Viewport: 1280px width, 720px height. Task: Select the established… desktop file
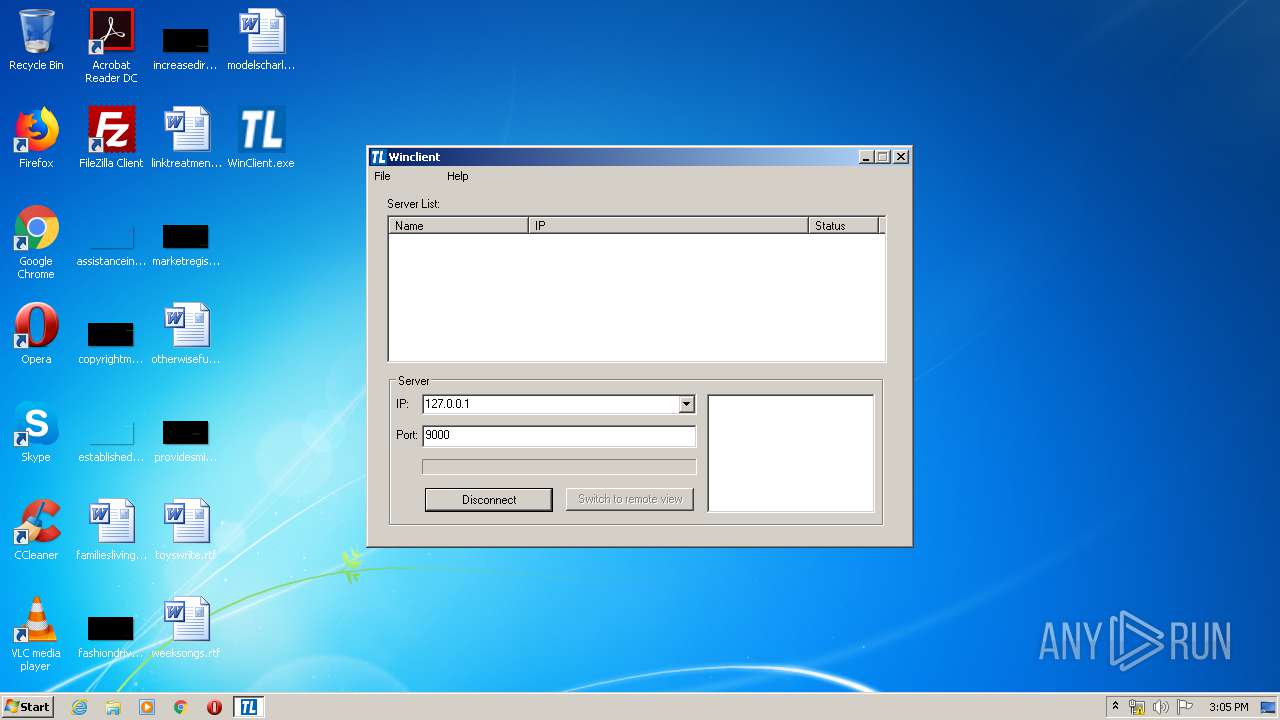point(111,441)
